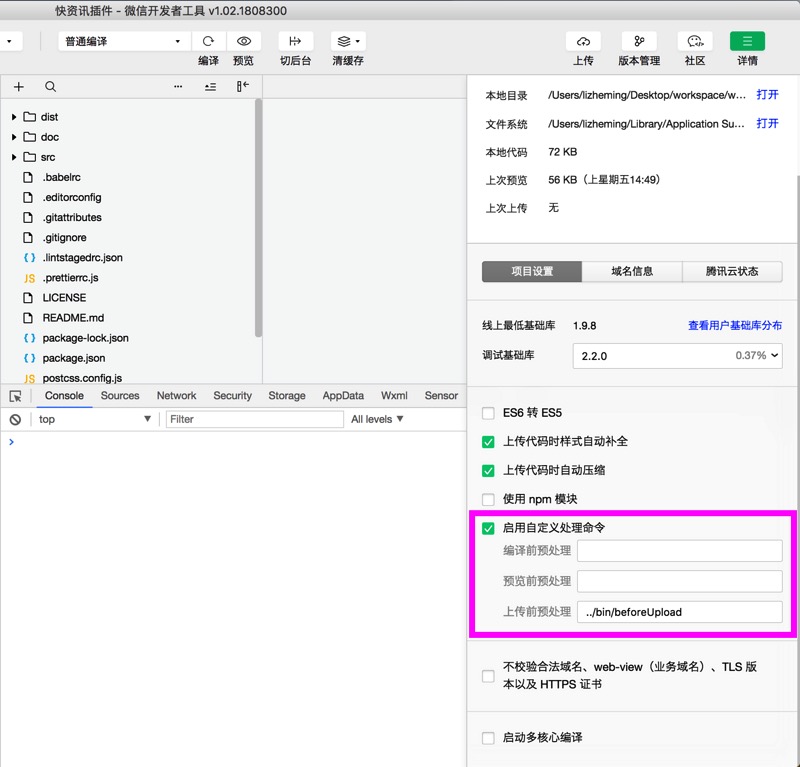Click the 上传前预处理 input field
This screenshot has height=767, width=800.
680,612
